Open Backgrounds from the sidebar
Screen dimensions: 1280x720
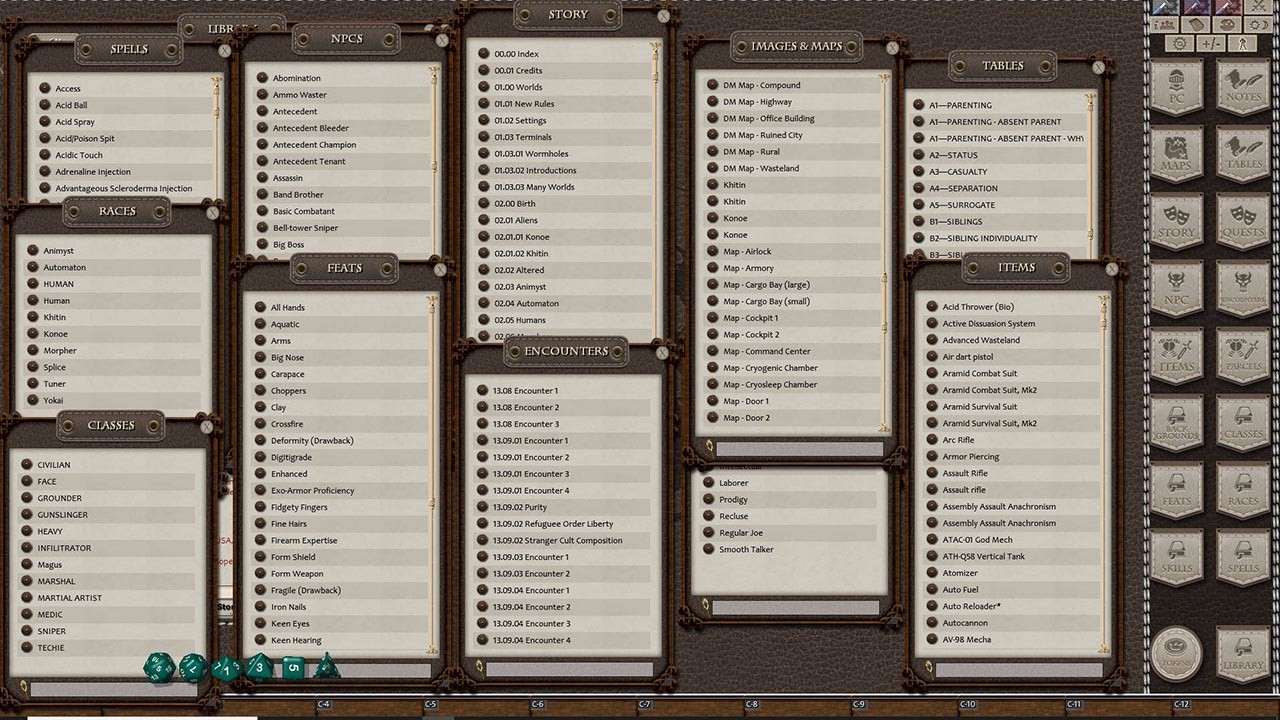coord(1177,420)
